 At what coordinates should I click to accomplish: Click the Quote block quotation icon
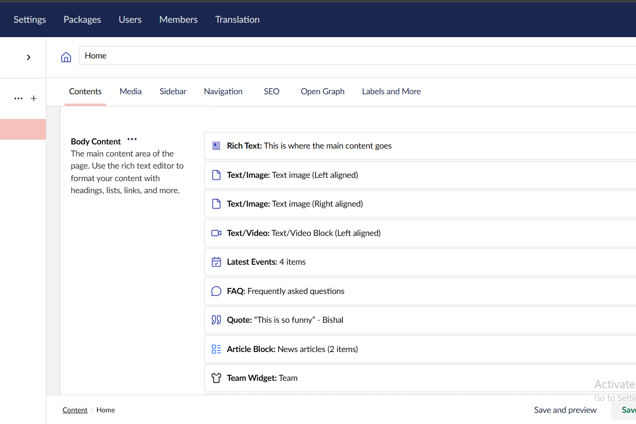click(x=216, y=320)
